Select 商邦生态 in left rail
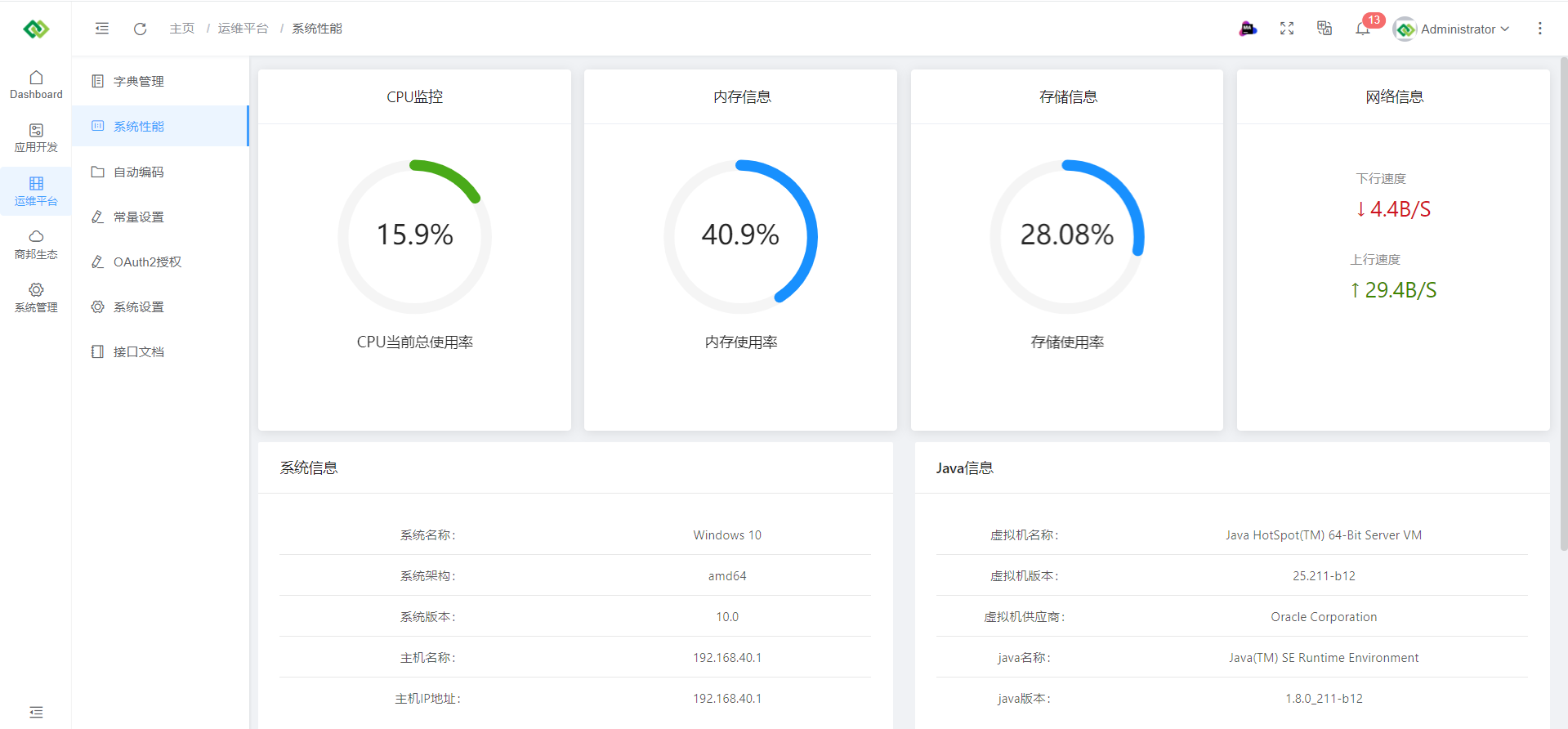The image size is (1568, 729). [36, 244]
